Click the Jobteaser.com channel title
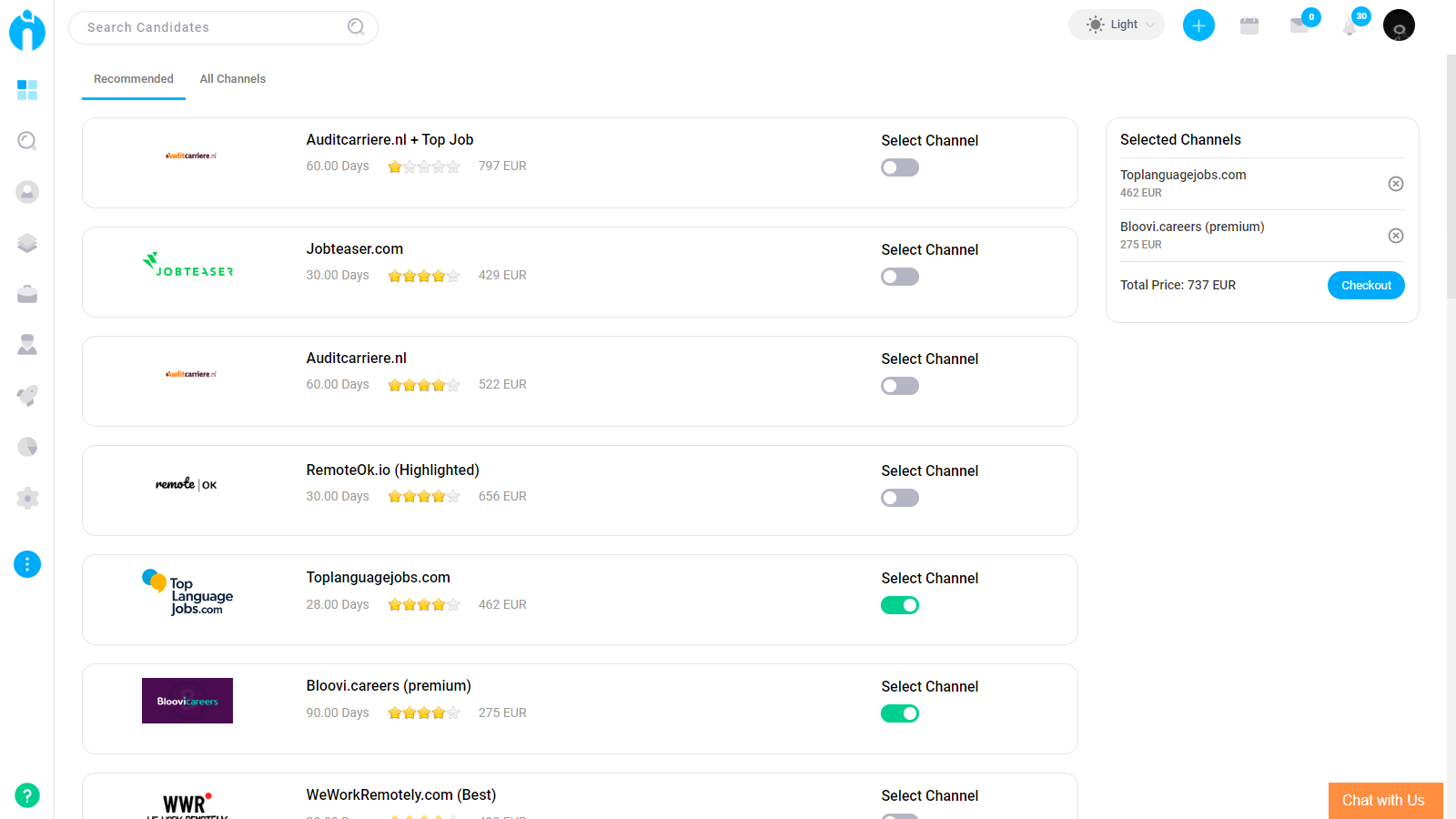Image resolution: width=1456 pixels, height=819 pixels. (355, 249)
